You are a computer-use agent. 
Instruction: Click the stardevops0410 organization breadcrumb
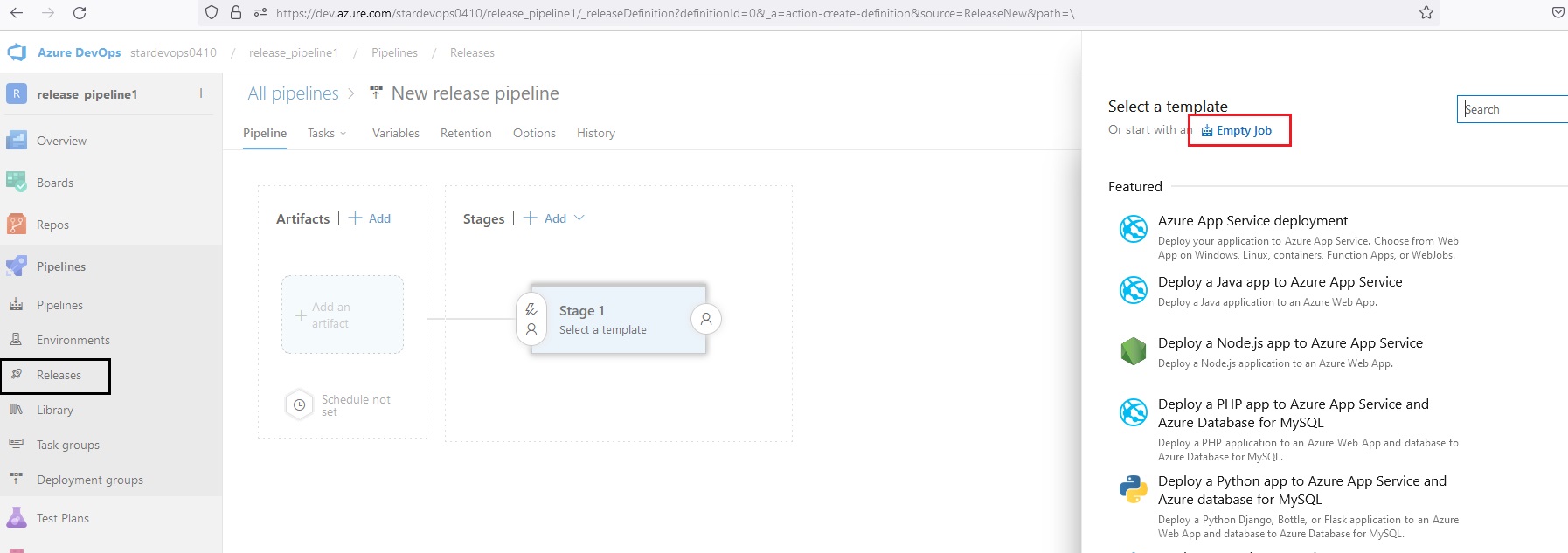click(x=173, y=52)
